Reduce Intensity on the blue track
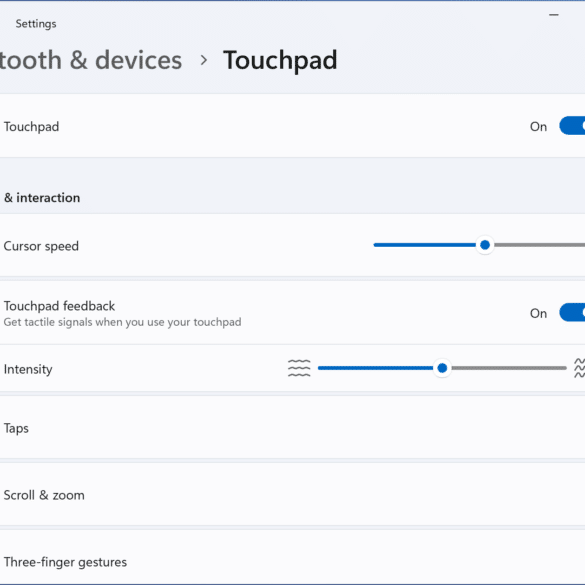The image size is (585, 585). (x=375, y=368)
